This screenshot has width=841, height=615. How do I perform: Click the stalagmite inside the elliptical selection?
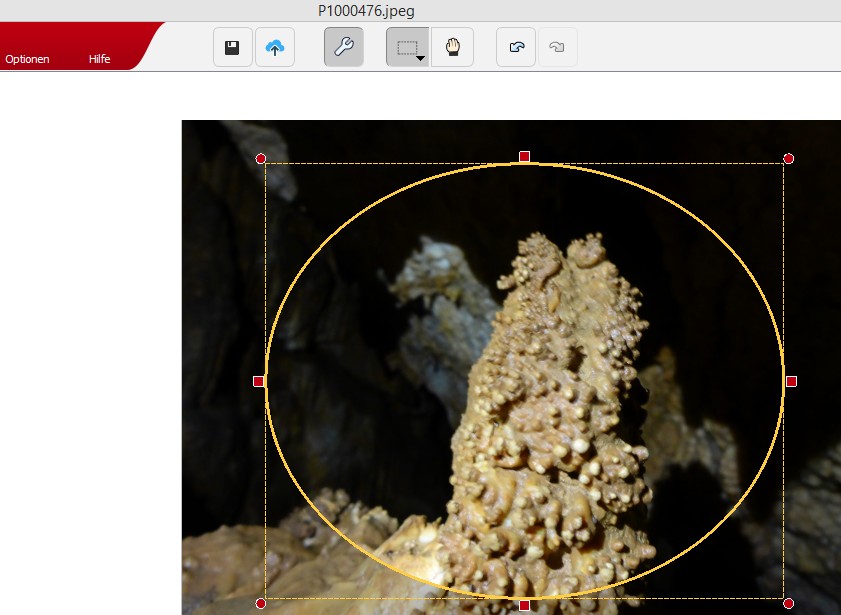tap(550, 420)
